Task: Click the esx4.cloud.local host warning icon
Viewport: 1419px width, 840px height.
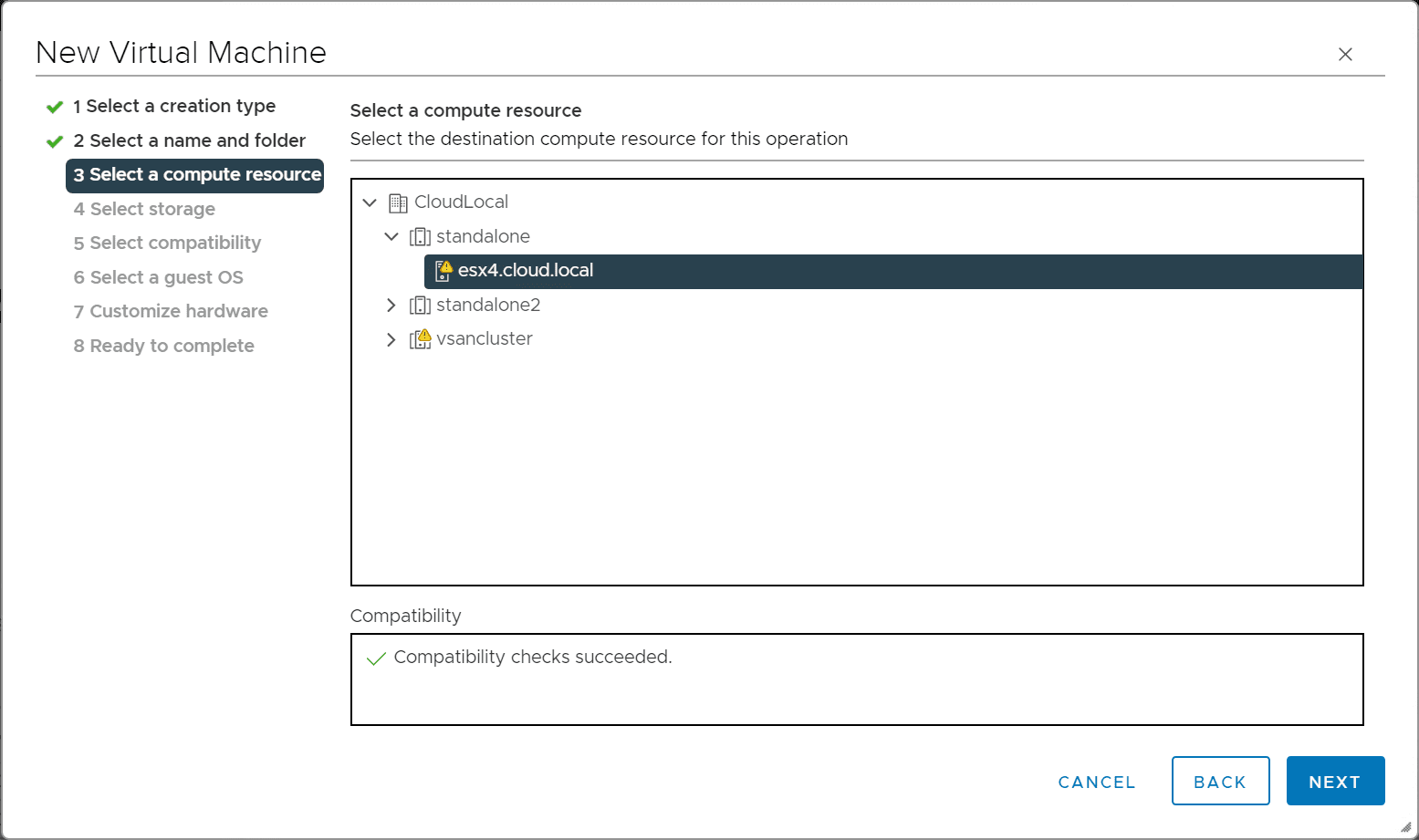Action: pos(443,271)
